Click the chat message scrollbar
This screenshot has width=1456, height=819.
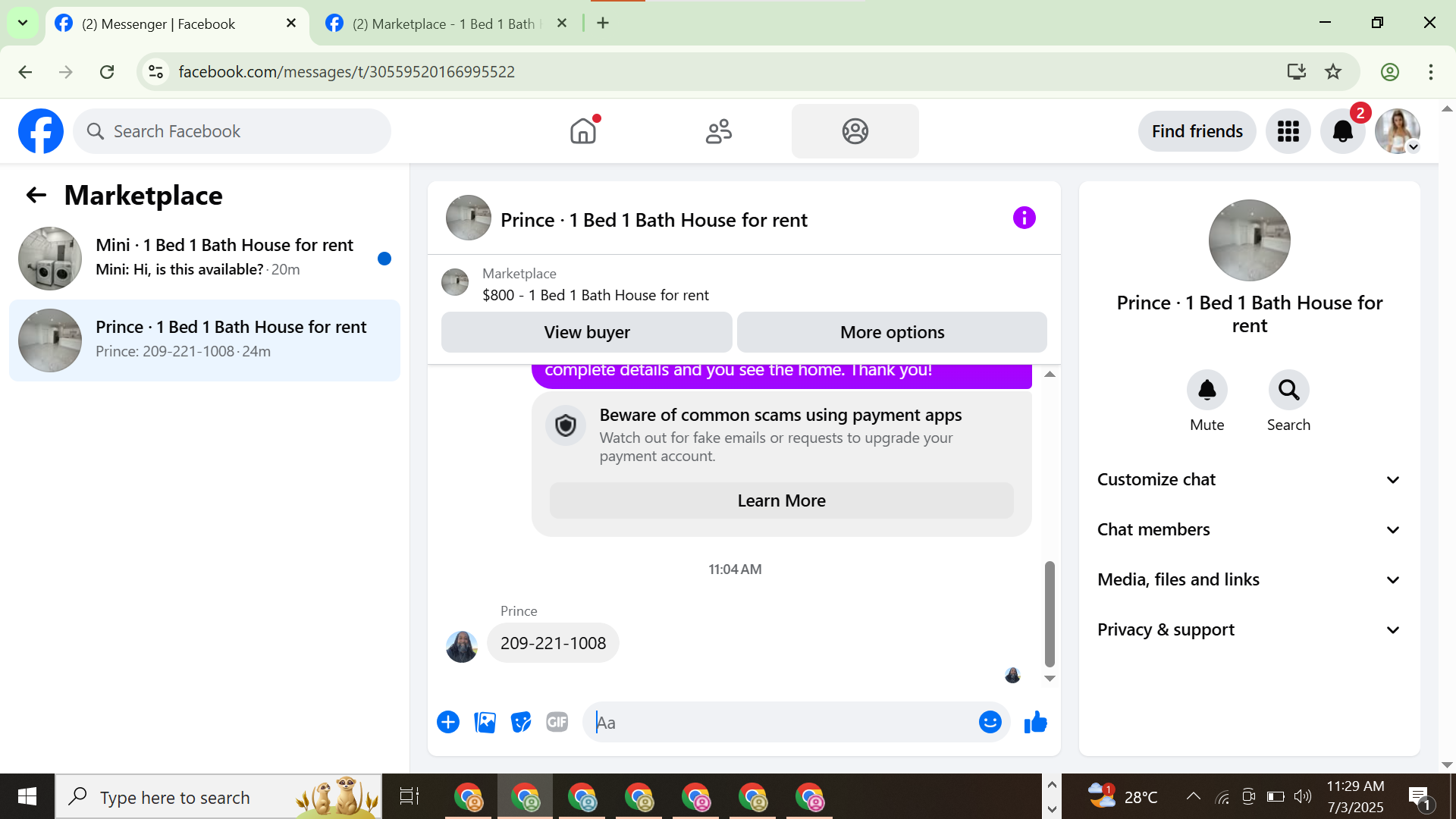pyautogui.click(x=1050, y=614)
